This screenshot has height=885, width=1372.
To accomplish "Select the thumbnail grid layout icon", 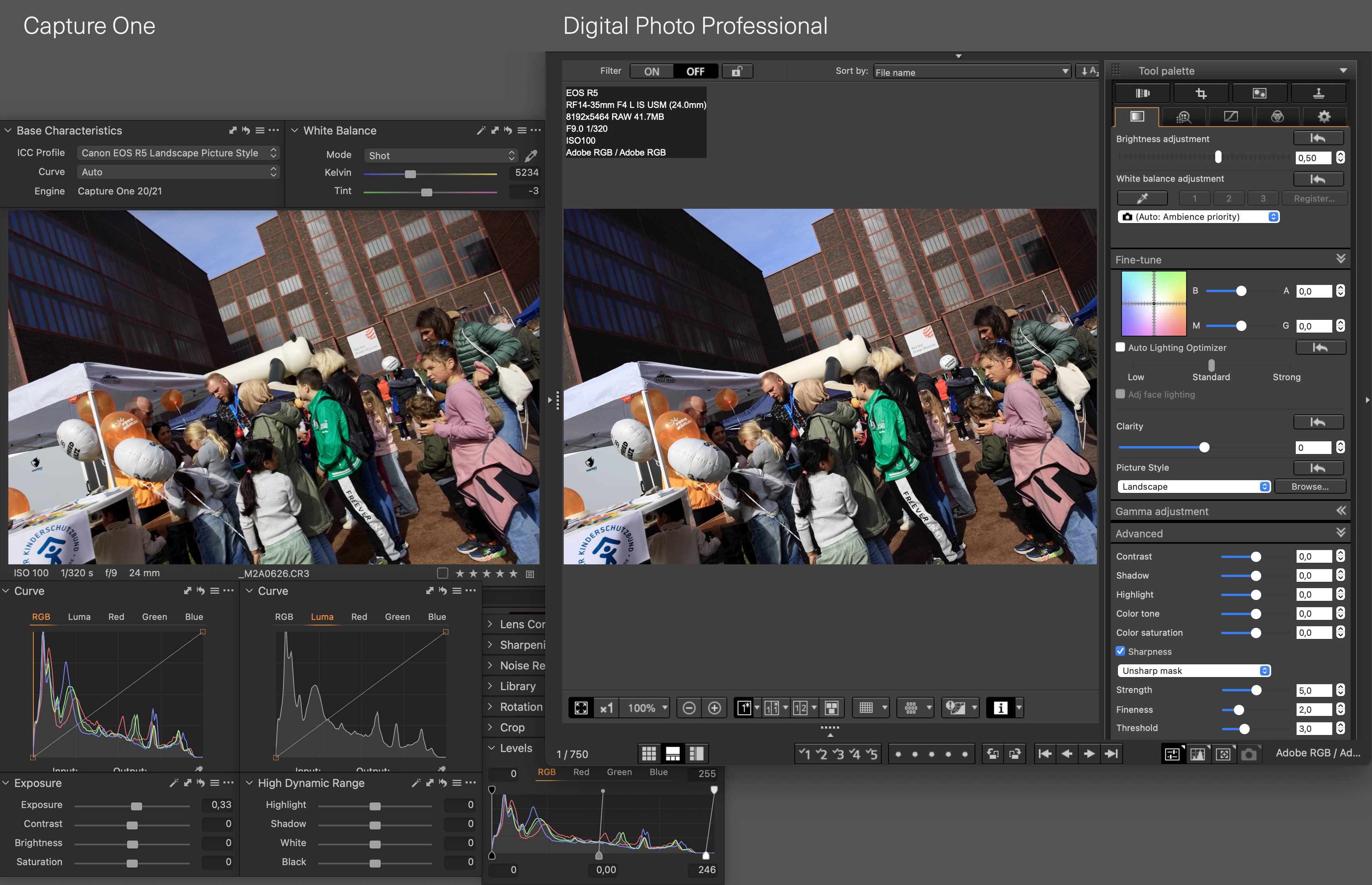I will pyautogui.click(x=649, y=753).
